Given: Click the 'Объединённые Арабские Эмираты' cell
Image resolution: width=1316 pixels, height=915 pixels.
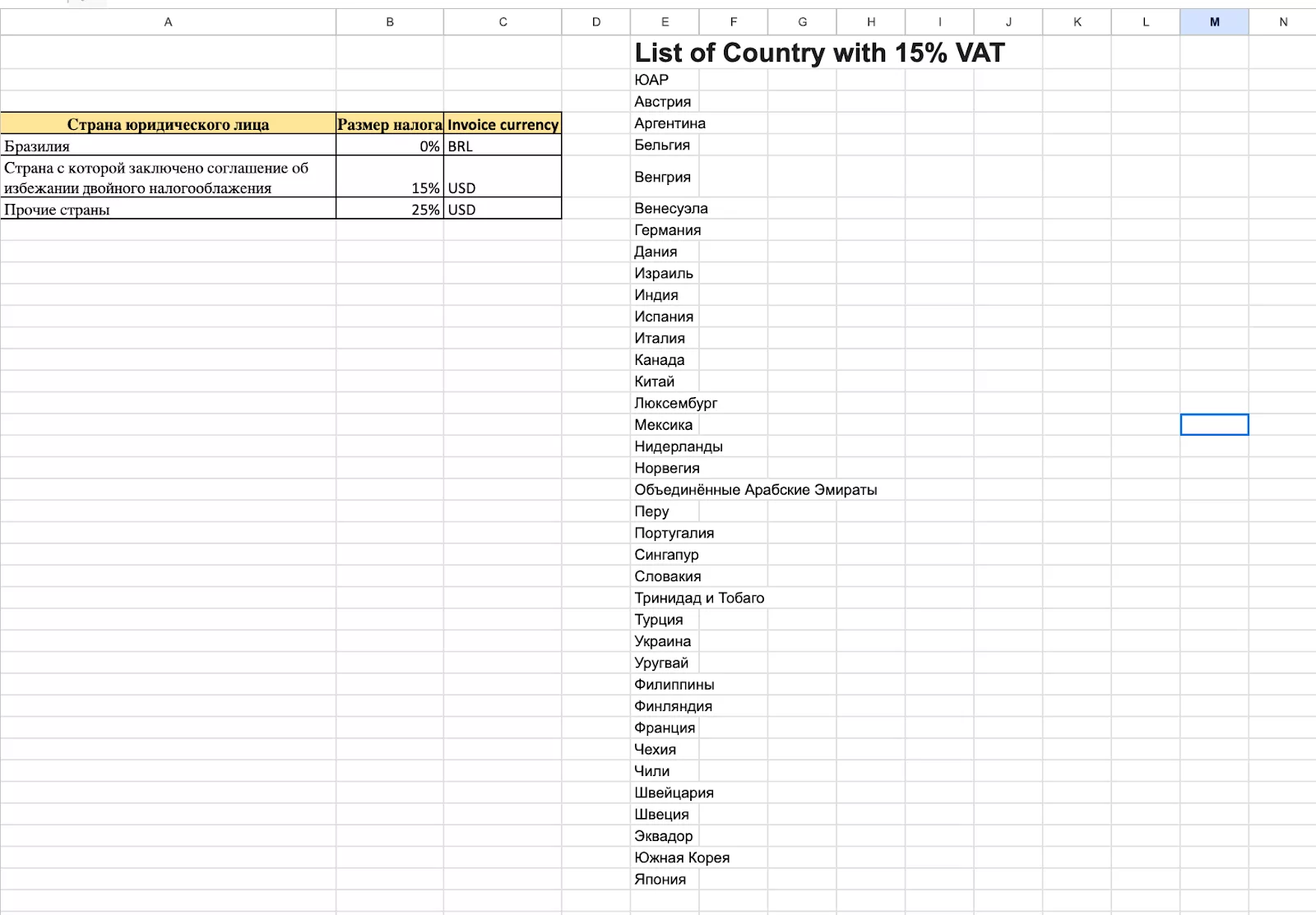Looking at the screenshot, I should pos(755,490).
